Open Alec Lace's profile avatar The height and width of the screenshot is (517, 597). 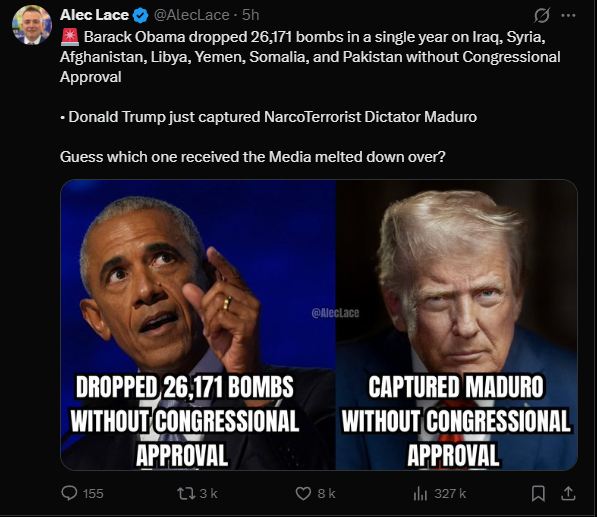pos(32,25)
